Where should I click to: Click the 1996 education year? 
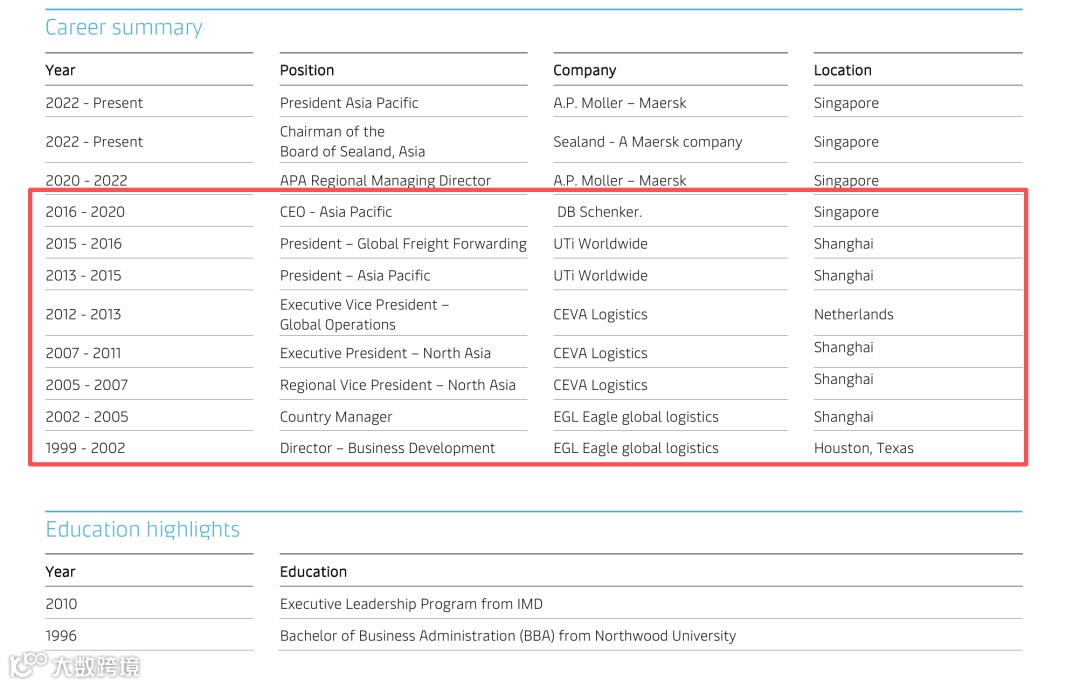click(61, 636)
